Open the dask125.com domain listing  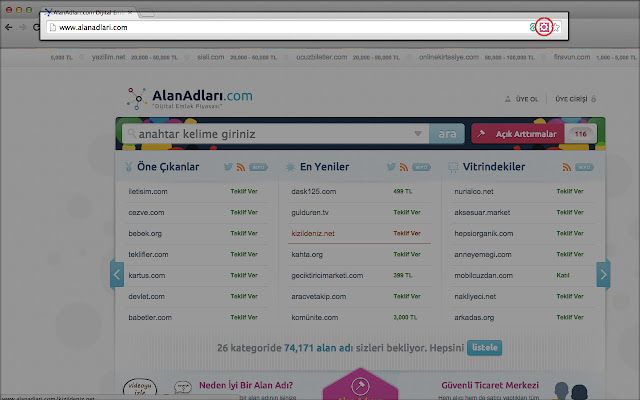[x=313, y=191]
